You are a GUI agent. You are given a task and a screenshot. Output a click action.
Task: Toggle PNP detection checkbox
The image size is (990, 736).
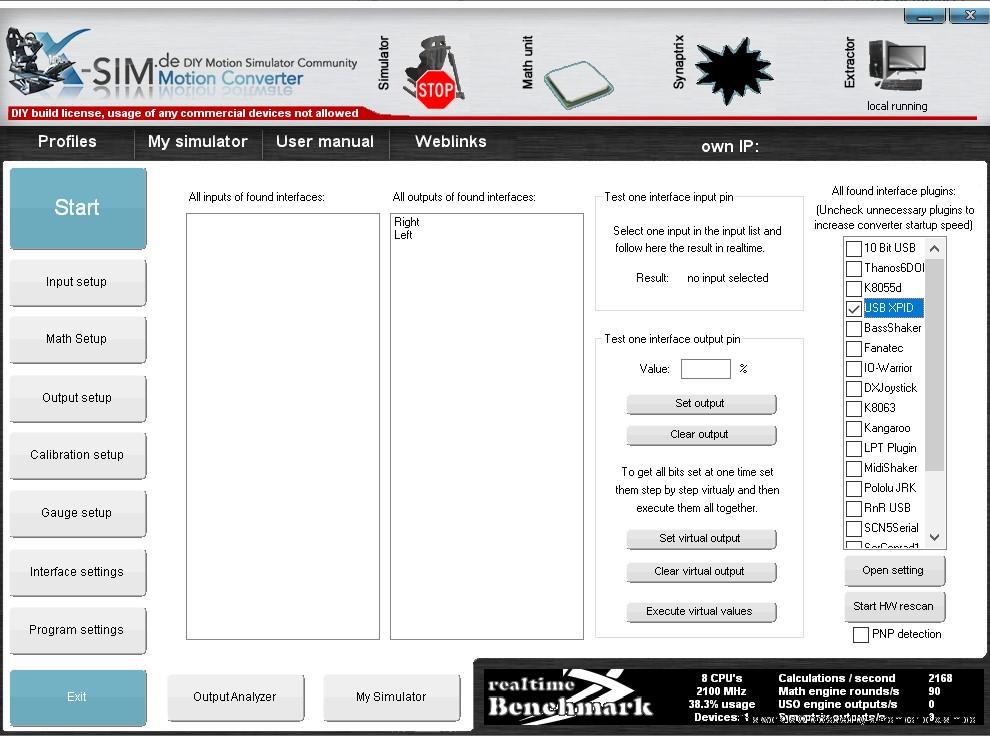[861, 634]
